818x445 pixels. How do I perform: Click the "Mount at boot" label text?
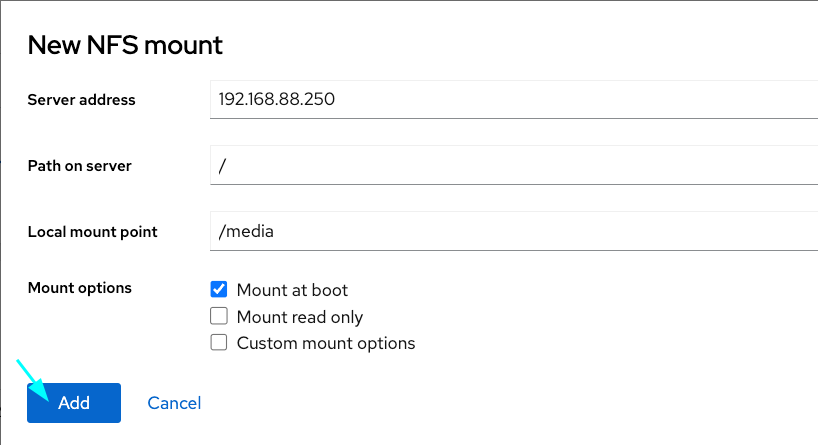pyautogui.click(x=292, y=290)
